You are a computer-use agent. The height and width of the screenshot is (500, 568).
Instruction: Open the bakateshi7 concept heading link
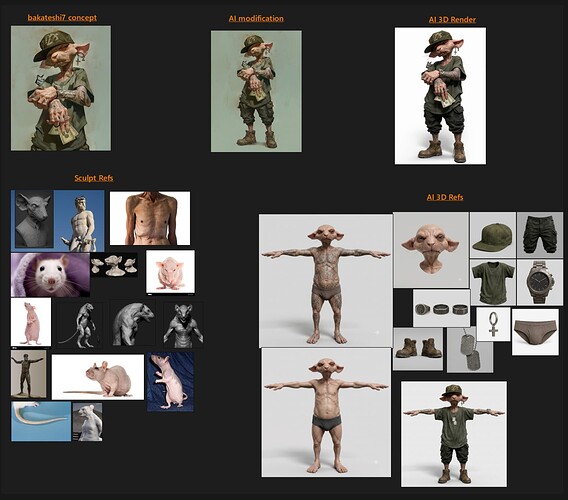[x=62, y=17]
